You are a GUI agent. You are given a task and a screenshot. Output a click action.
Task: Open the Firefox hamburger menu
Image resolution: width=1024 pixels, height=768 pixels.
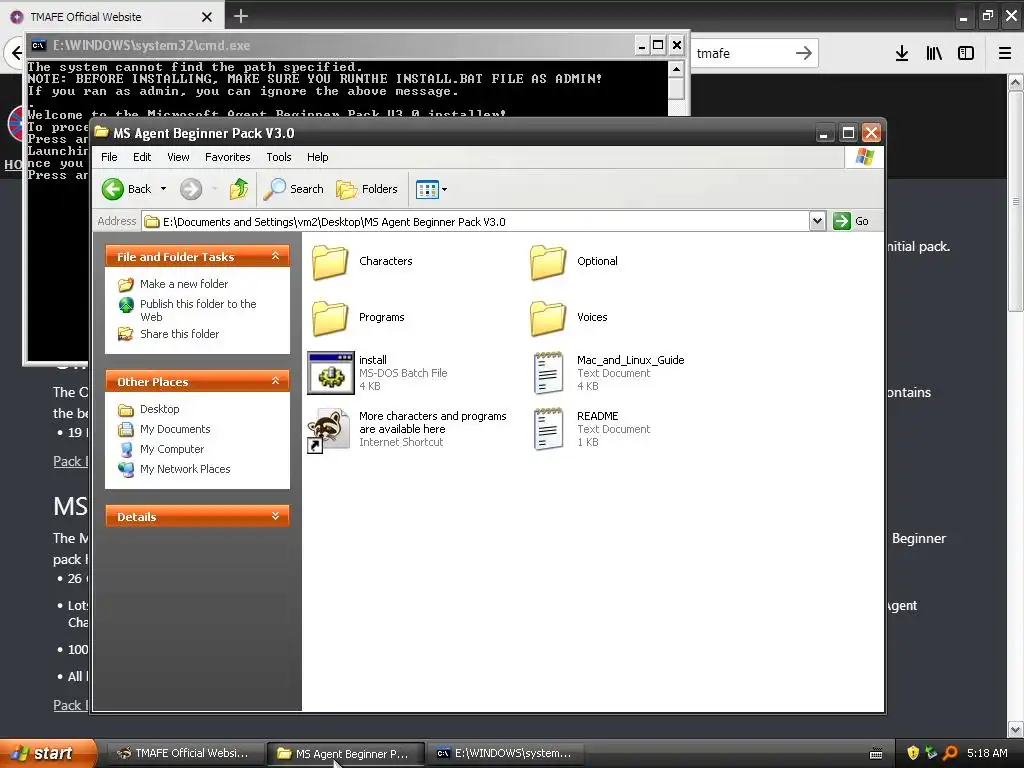tap(1005, 54)
